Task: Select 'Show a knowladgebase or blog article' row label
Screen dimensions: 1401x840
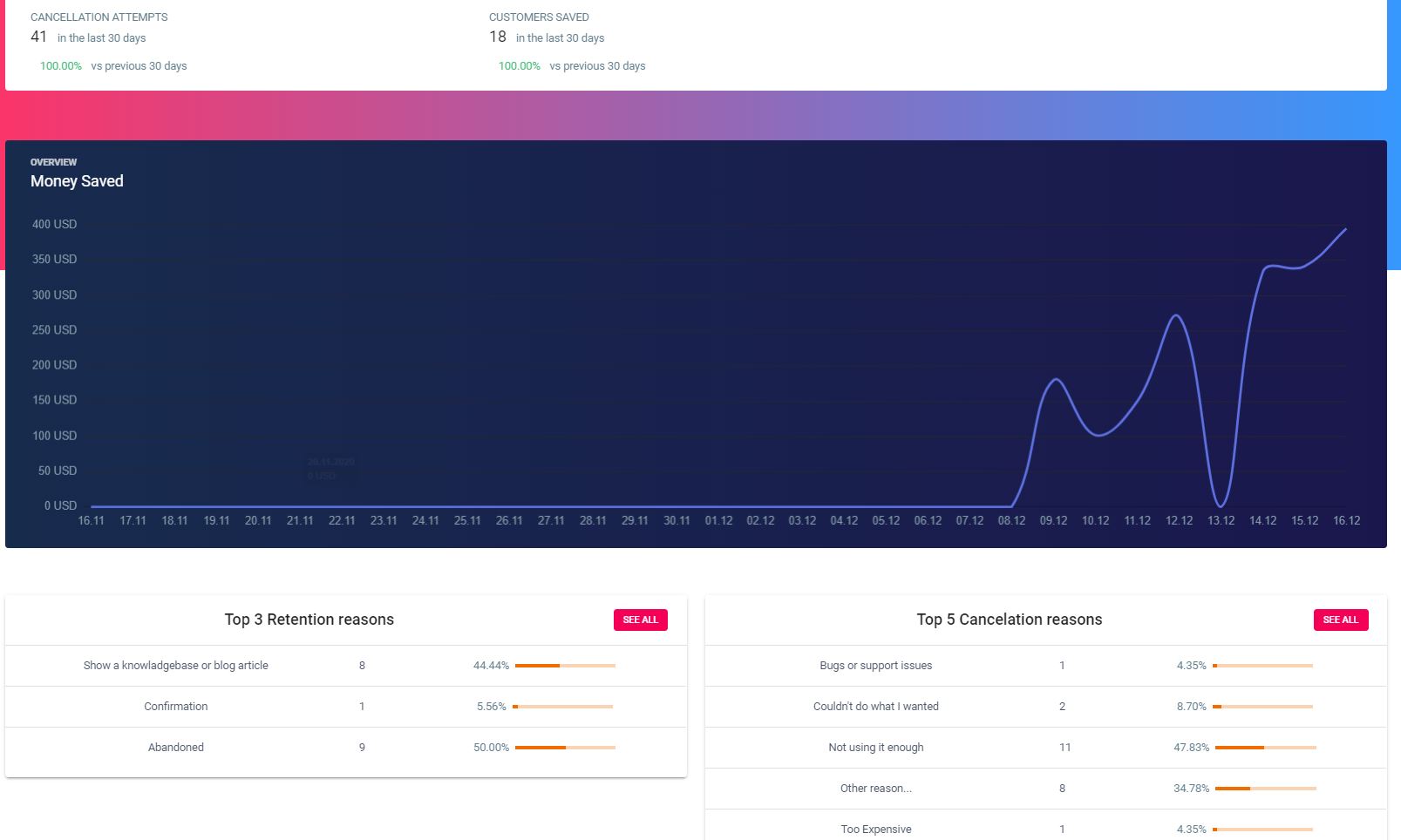Action: click(x=176, y=665)
